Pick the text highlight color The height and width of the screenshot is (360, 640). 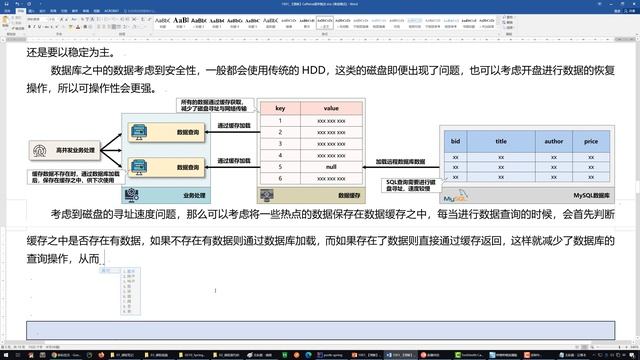point(71,27)
